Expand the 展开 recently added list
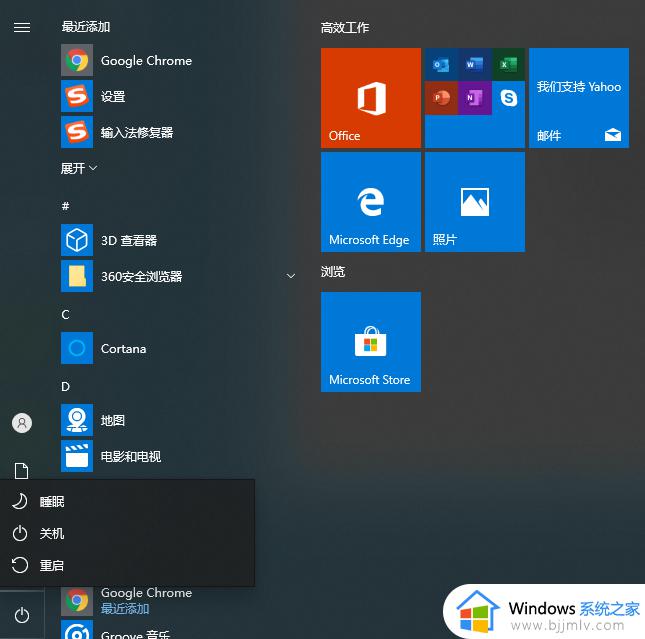 (79, 168)
